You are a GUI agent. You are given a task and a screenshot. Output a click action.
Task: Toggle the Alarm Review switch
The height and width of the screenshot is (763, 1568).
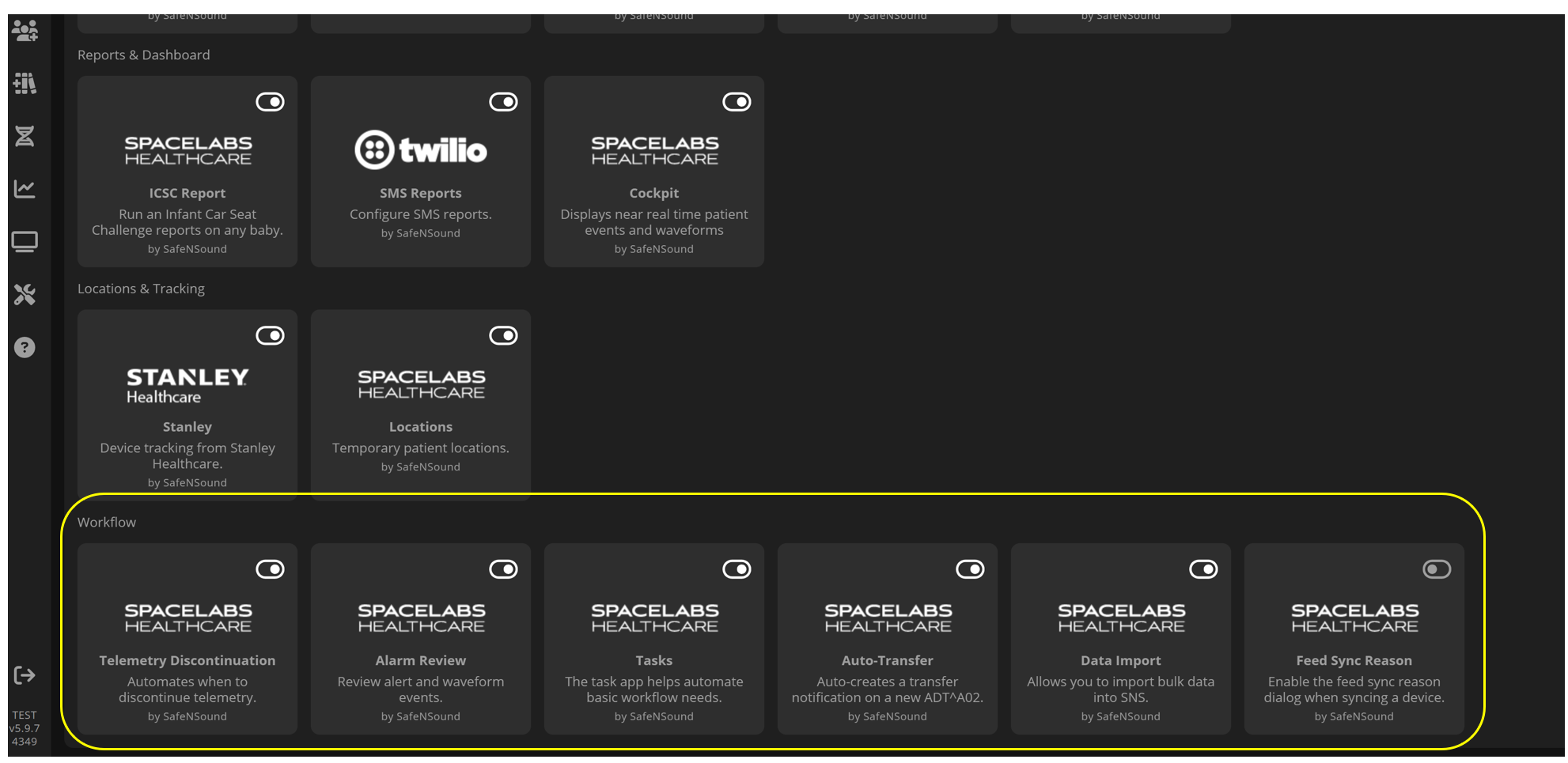coord(503,569)
